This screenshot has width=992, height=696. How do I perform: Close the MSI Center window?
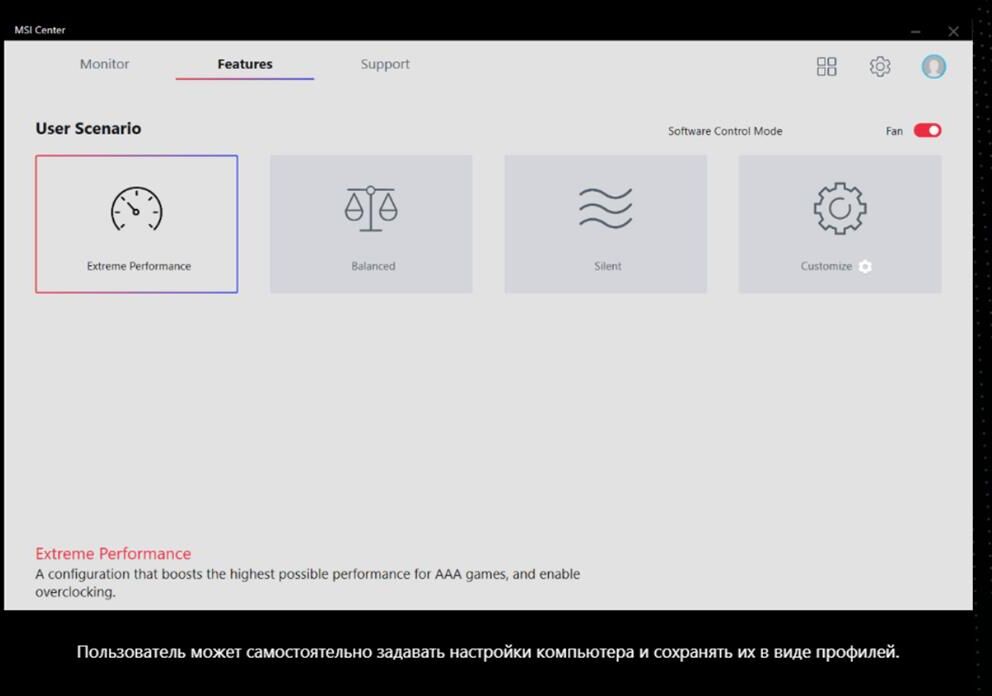point(953,31)
